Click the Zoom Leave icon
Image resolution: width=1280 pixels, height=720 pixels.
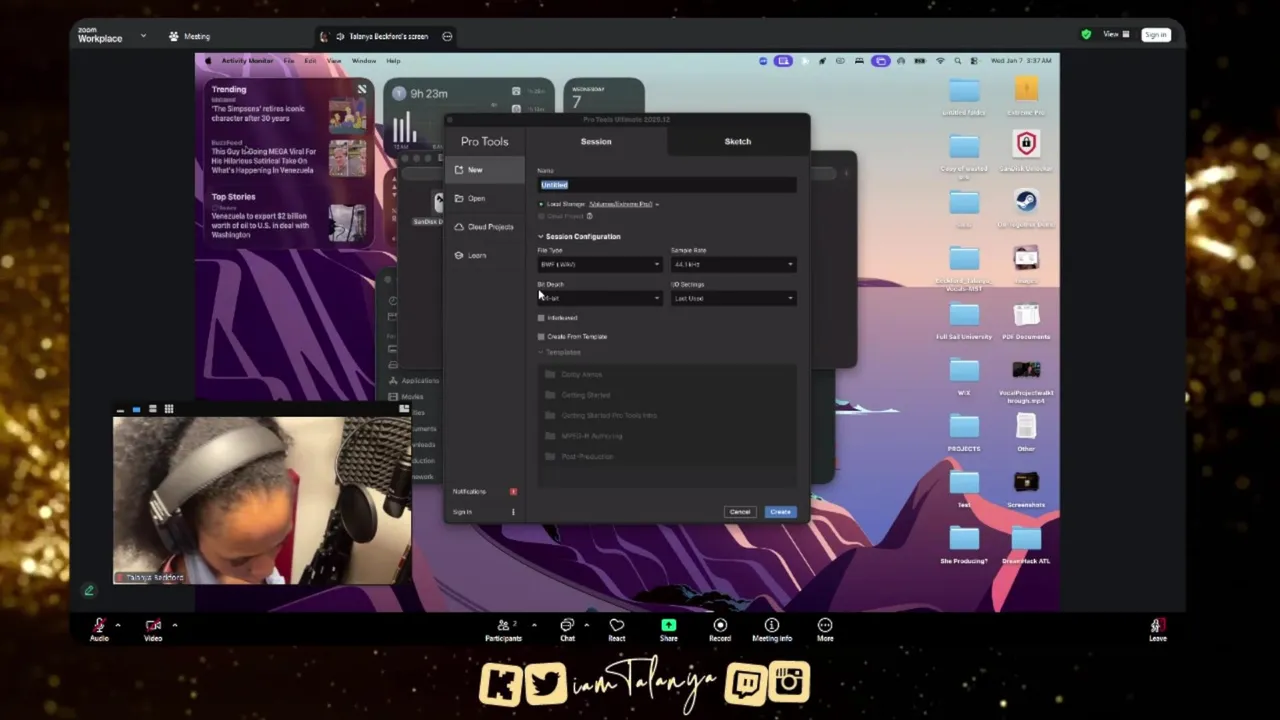click(1157, 626)
